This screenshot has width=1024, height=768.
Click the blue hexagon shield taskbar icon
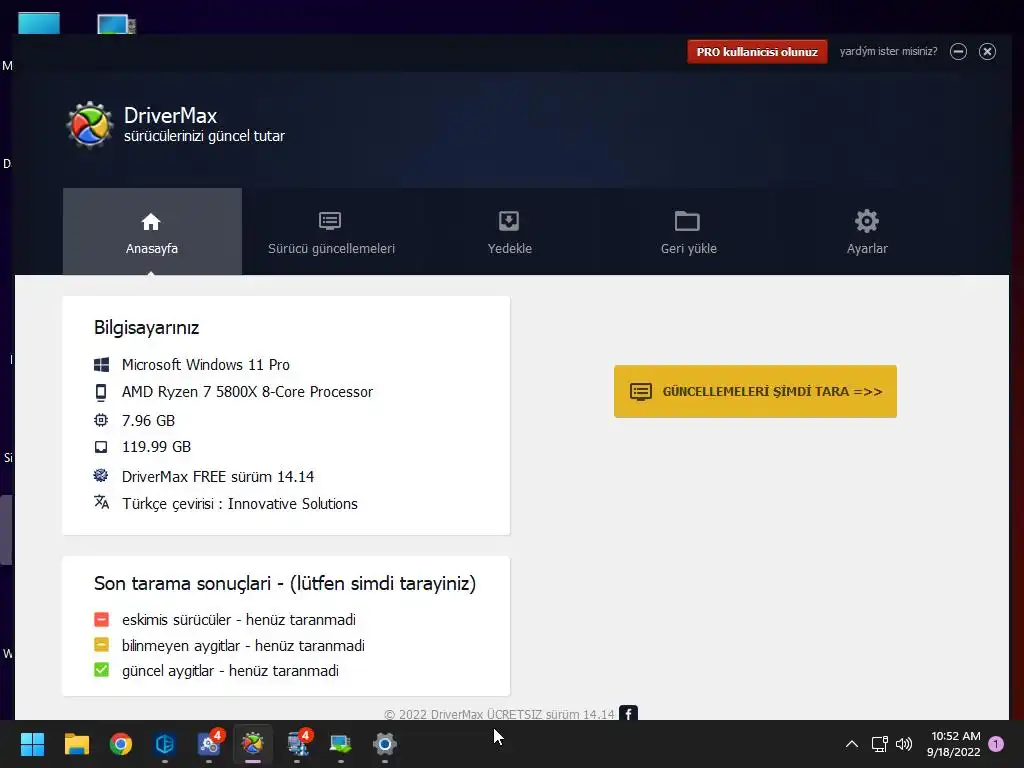point(165,744)
